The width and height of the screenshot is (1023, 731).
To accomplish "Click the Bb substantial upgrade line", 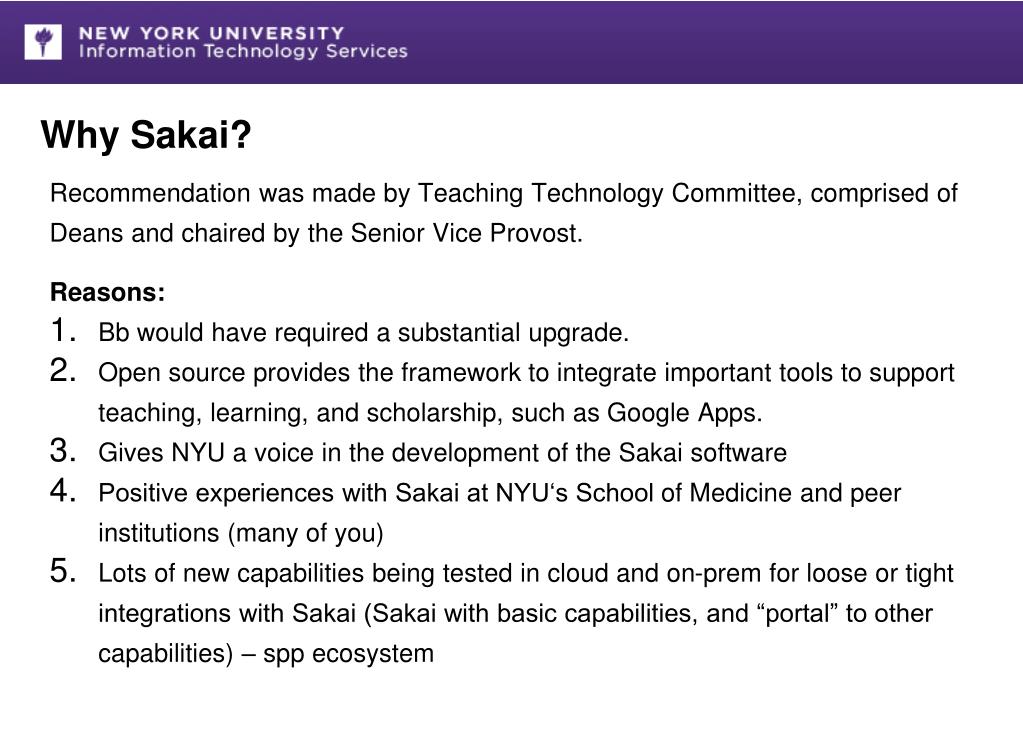I will click(x=363, y=333).
